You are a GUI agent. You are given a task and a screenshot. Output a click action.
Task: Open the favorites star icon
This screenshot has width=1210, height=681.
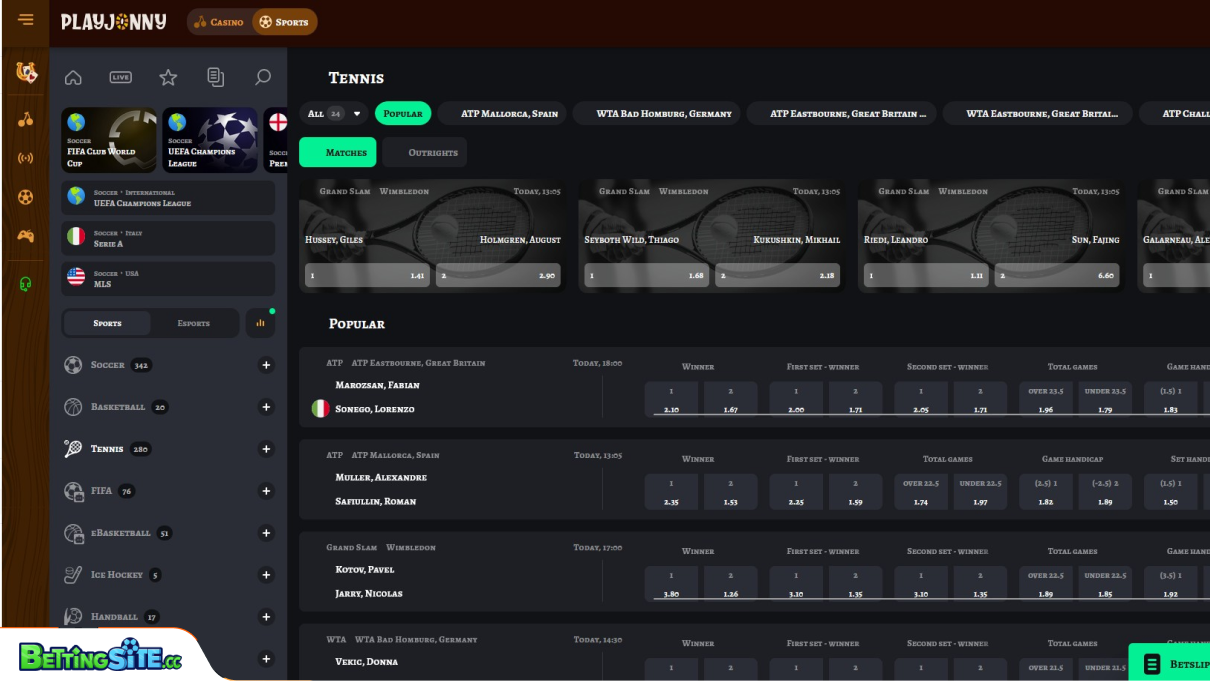168,76
